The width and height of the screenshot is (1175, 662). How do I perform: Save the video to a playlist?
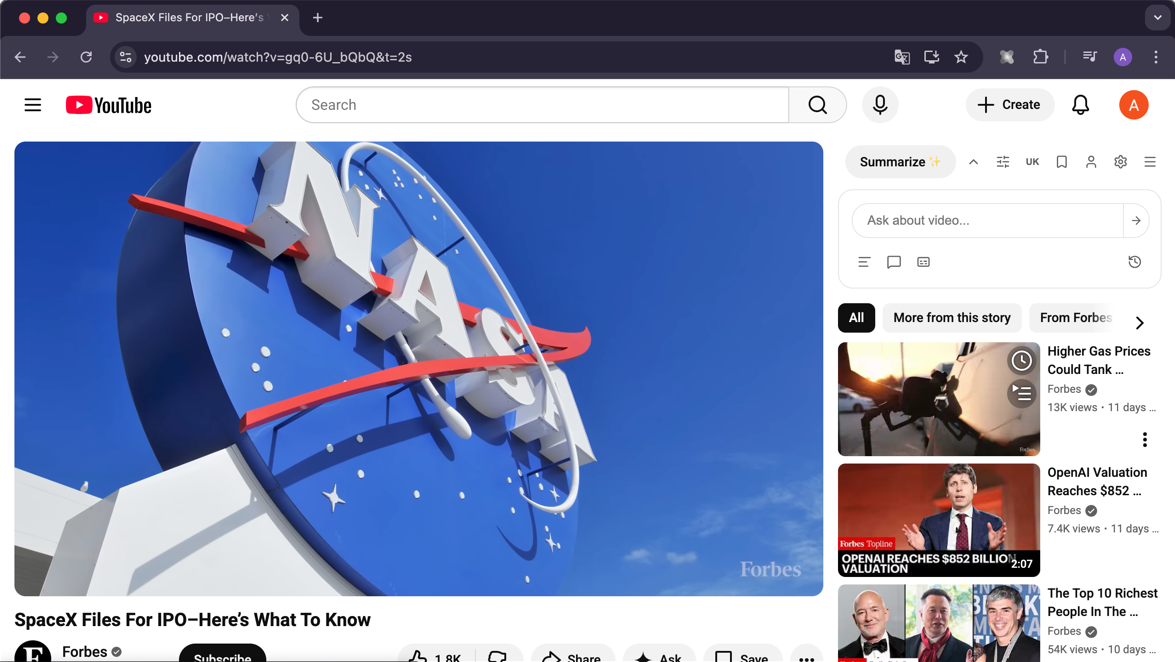point(742,655)
